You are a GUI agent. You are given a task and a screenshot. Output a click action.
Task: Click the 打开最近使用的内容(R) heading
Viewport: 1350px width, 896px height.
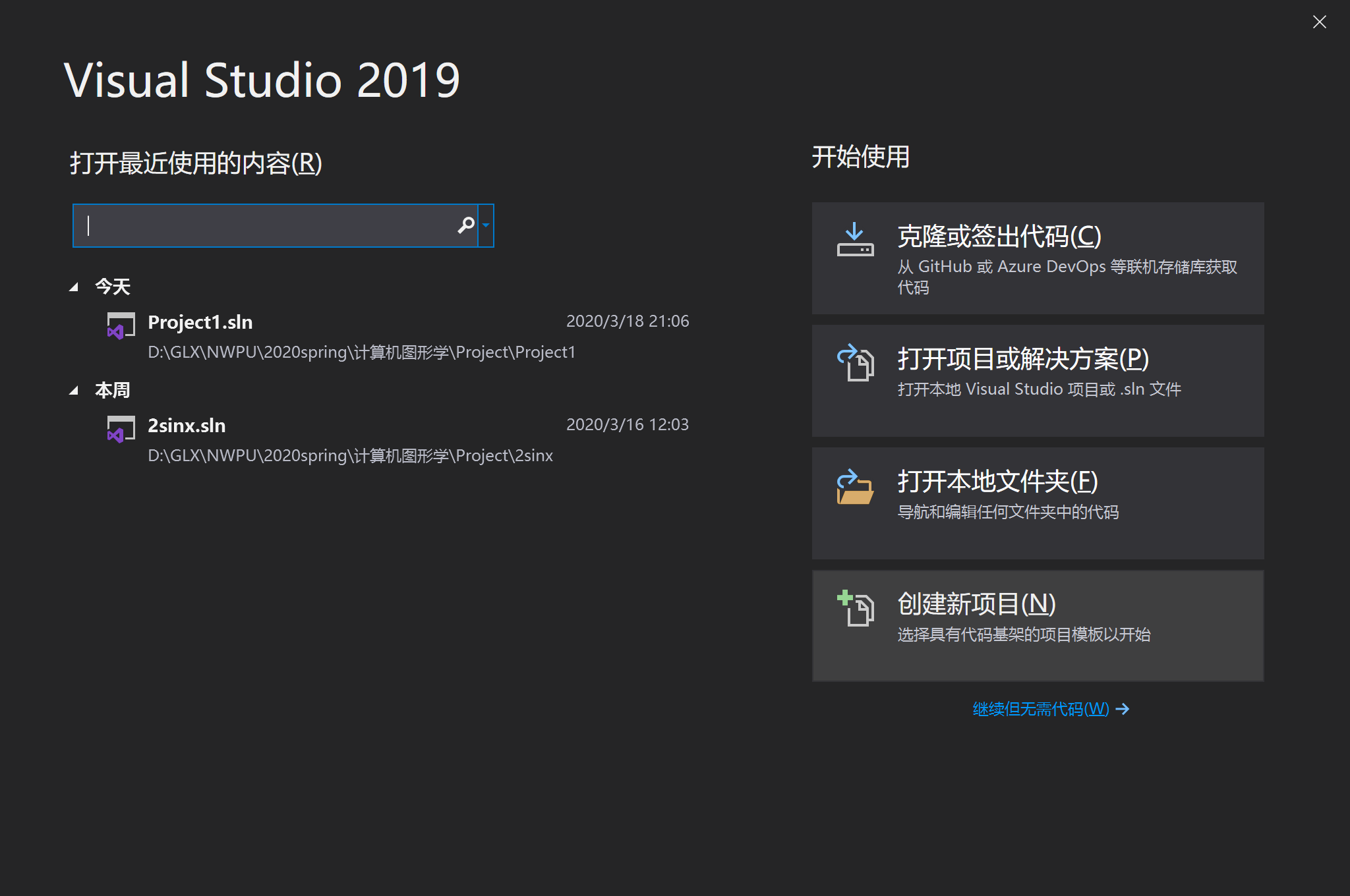pyautogui.click(x=196, y=163)
